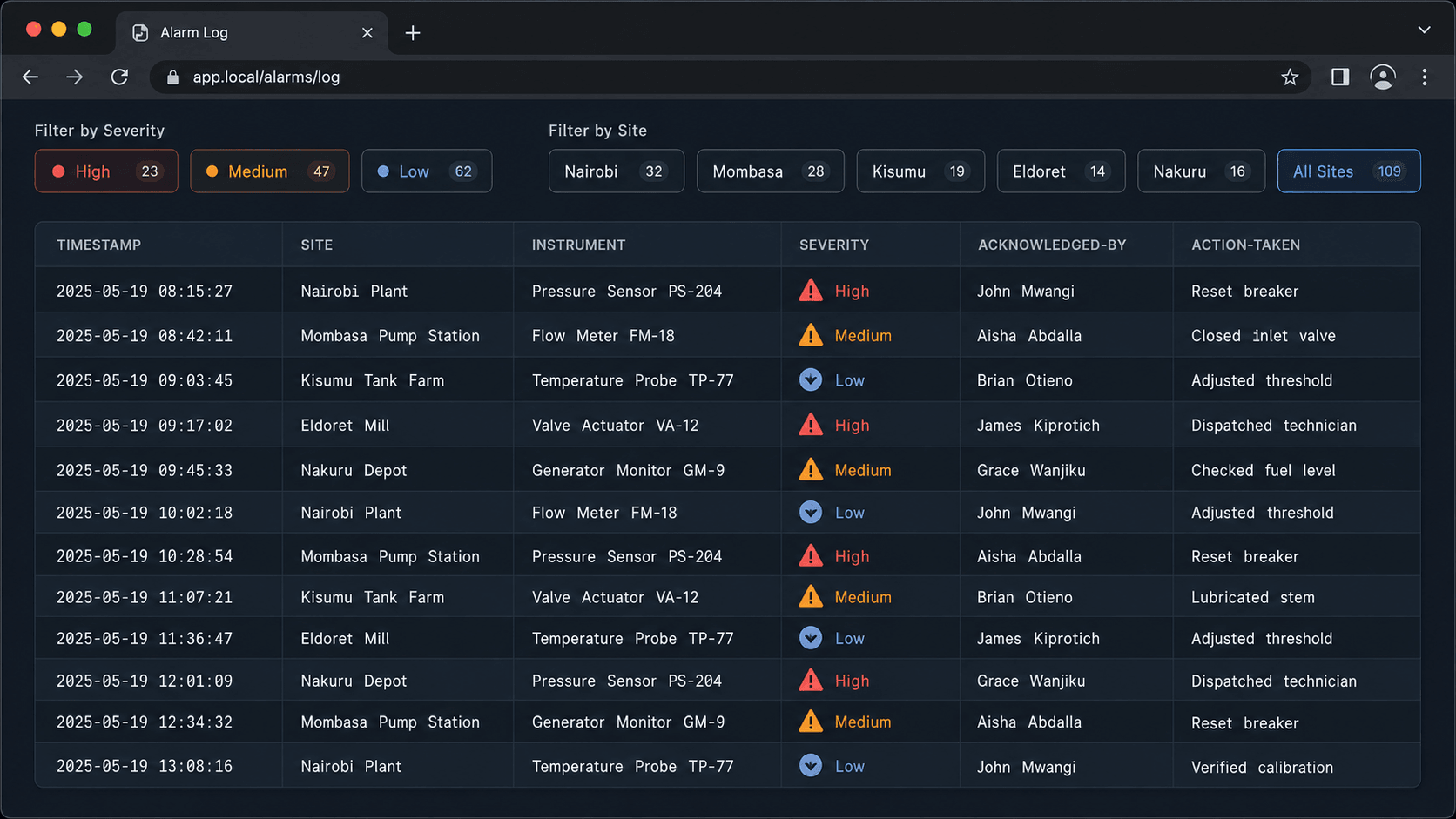The height and width of the screenshot is (819, 1456).
Task: Filter by Nairobi site
Action: click(x=617, y=171)
